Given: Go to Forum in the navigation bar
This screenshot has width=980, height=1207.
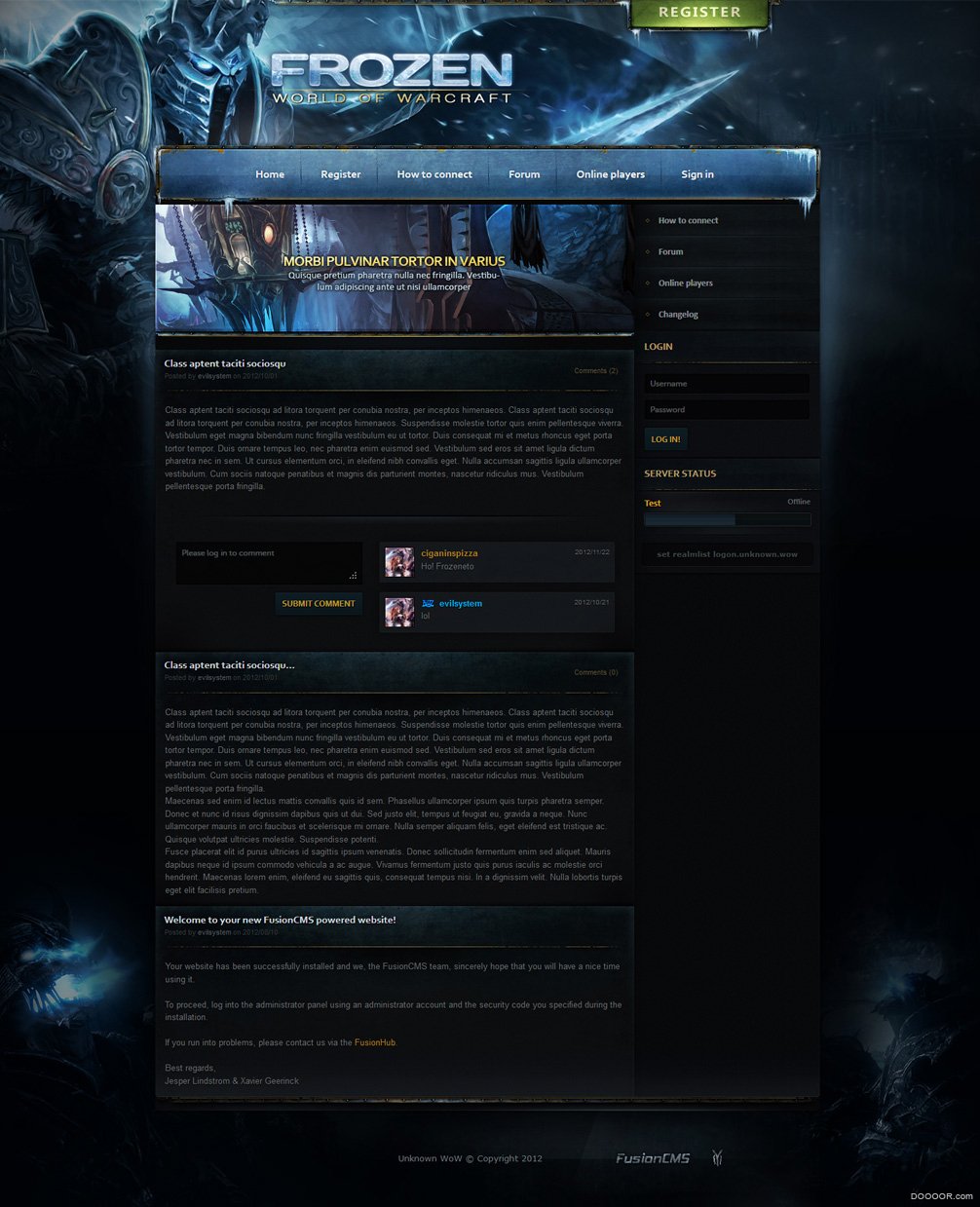Looking at the screenshot, I should (524, 174).
